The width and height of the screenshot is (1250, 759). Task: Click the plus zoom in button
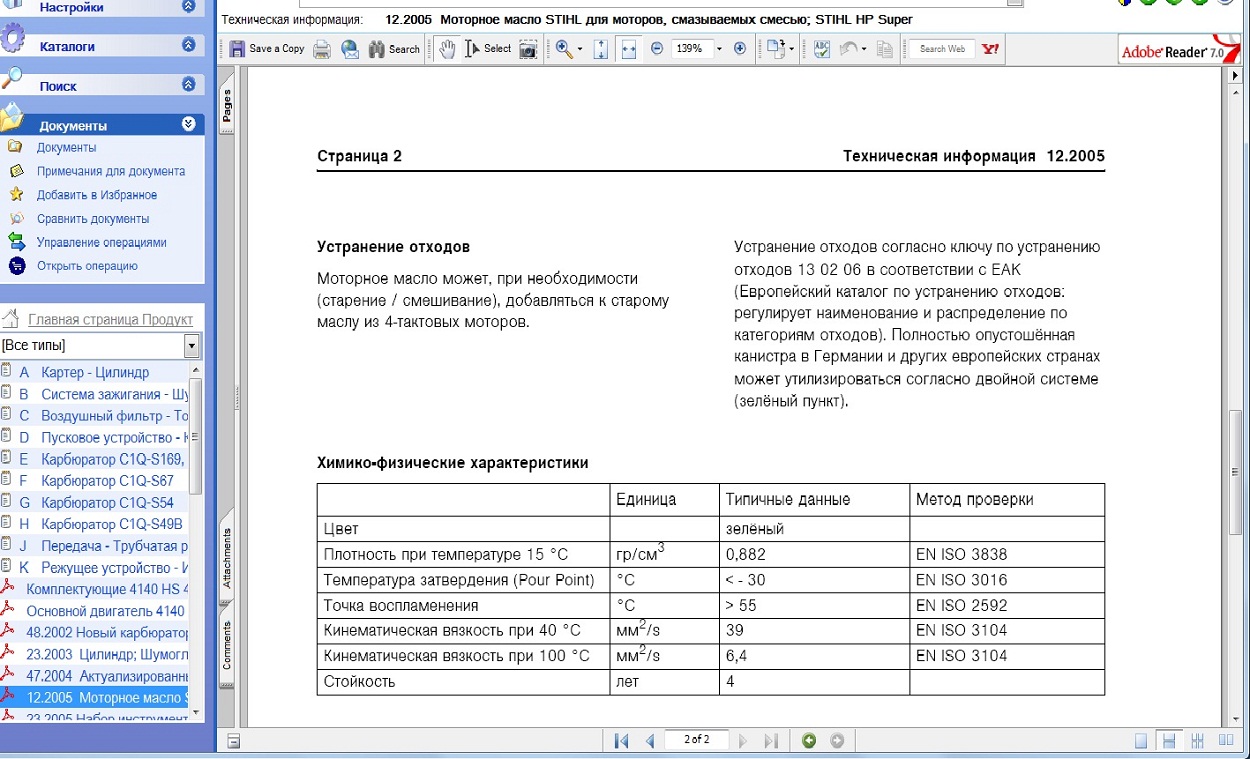[x=740, y=48]
